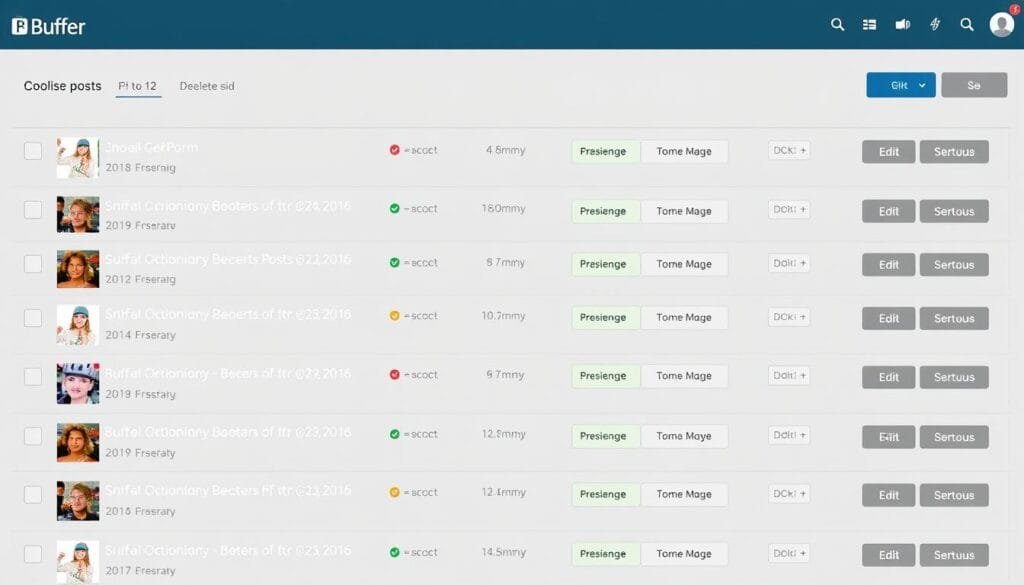
Task: Expand the DCKI + control in the 4.8mny row
Action: (x=789, y=150)
